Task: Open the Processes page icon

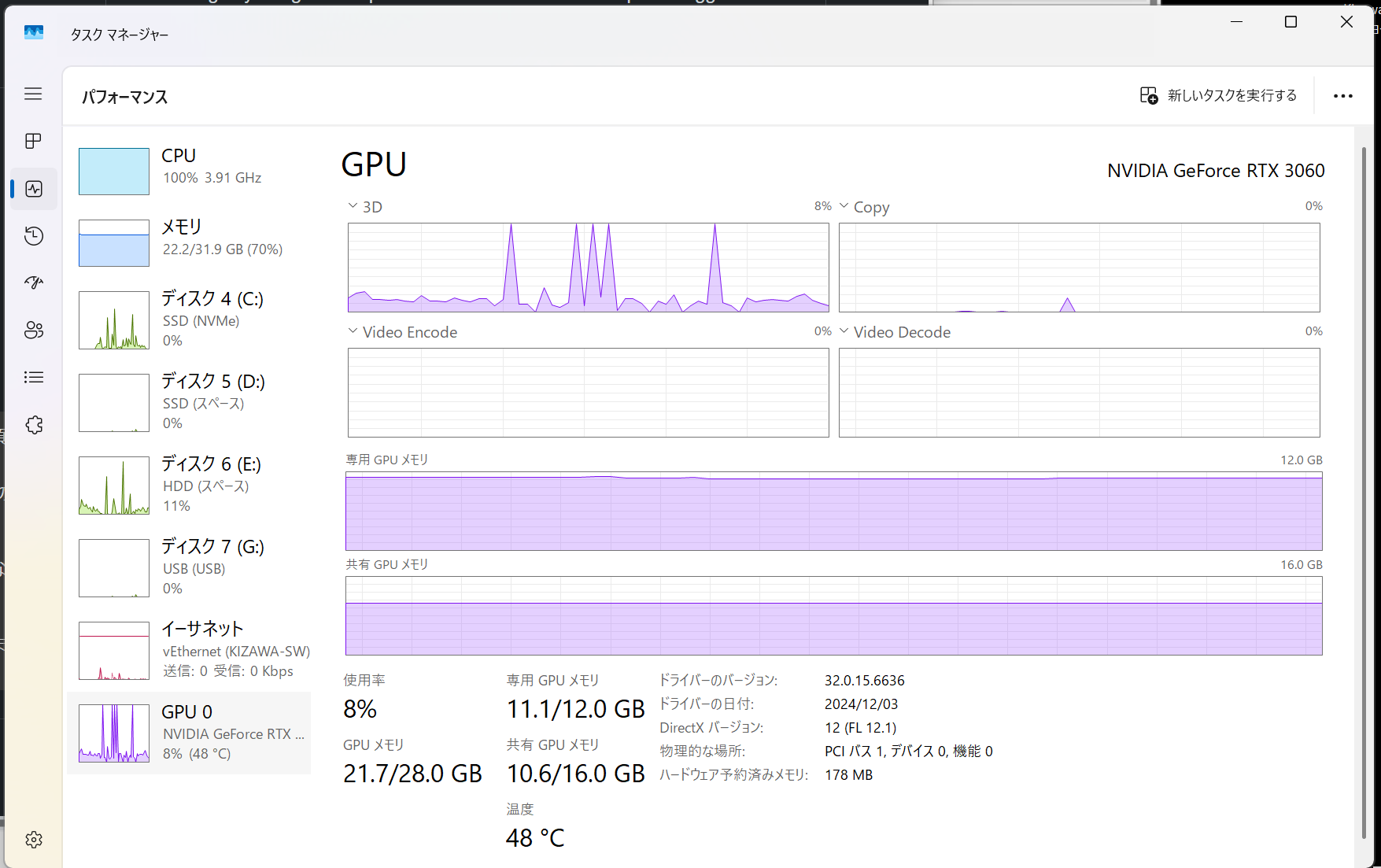Action: click(x=33, y=141)
